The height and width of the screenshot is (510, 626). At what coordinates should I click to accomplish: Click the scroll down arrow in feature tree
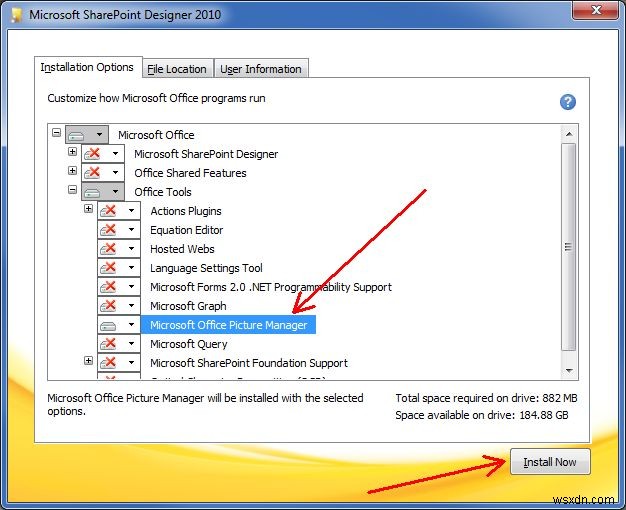point(569,371)
